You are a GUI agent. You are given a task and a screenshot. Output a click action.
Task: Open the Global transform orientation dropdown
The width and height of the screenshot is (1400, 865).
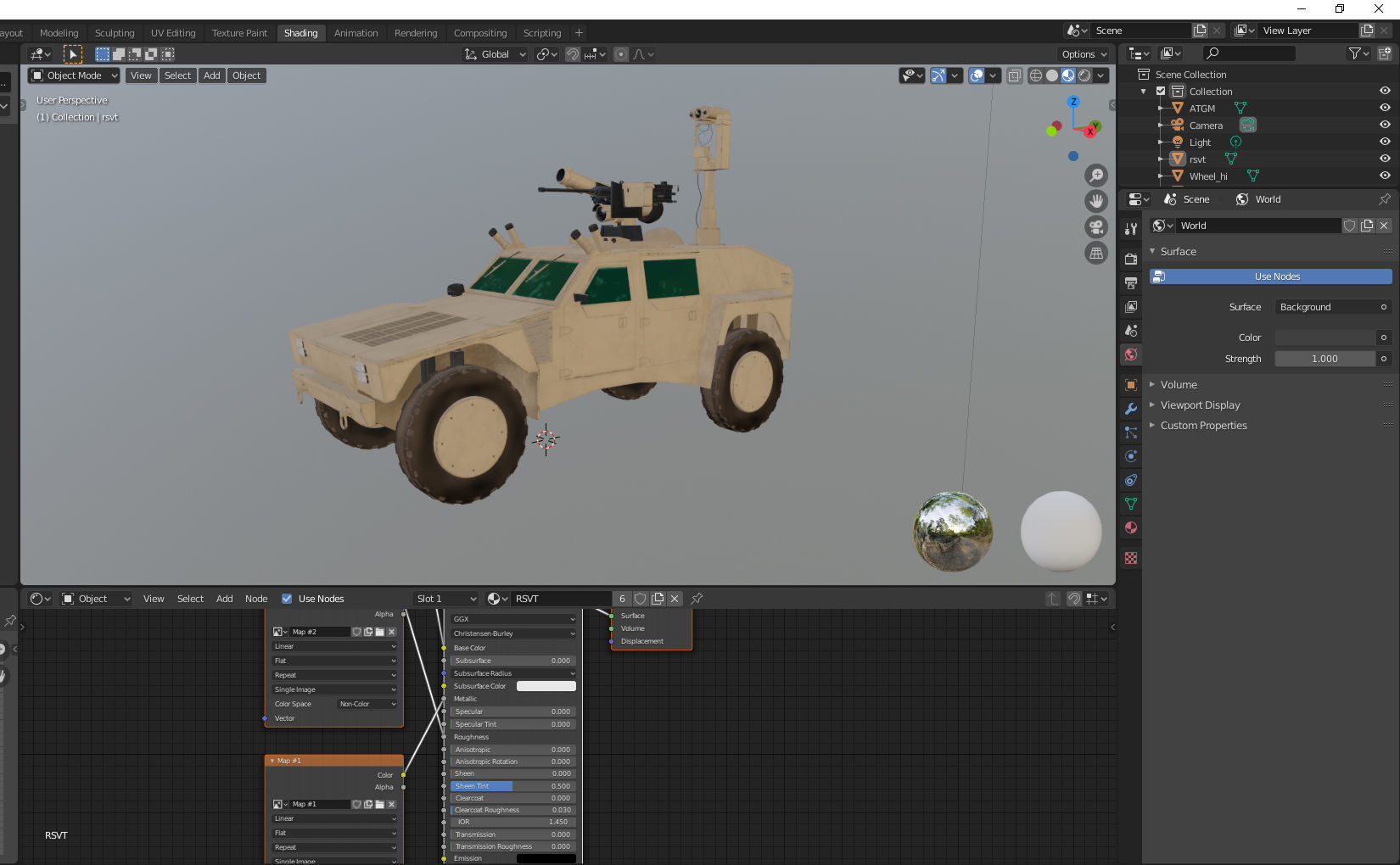pos(496,54)
